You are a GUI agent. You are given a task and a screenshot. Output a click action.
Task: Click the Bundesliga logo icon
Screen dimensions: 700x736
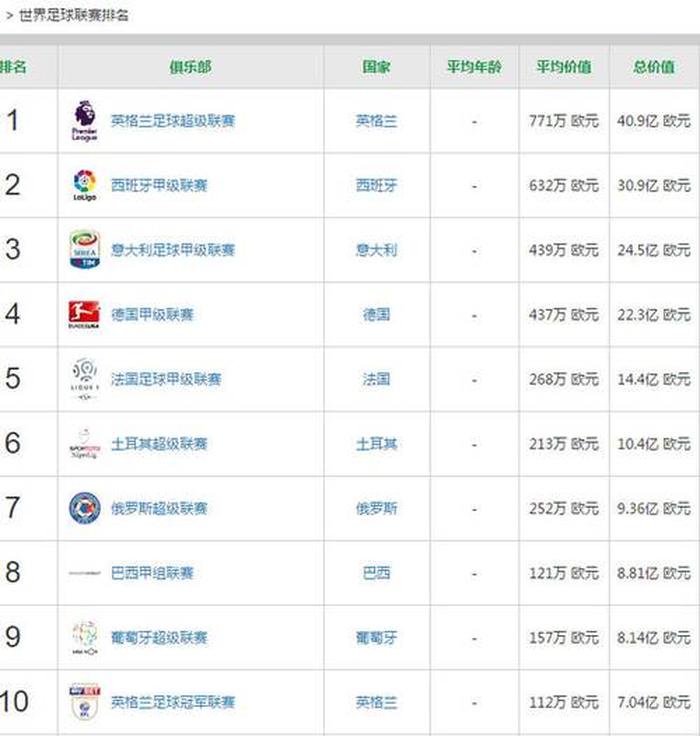tap(85, 314)
